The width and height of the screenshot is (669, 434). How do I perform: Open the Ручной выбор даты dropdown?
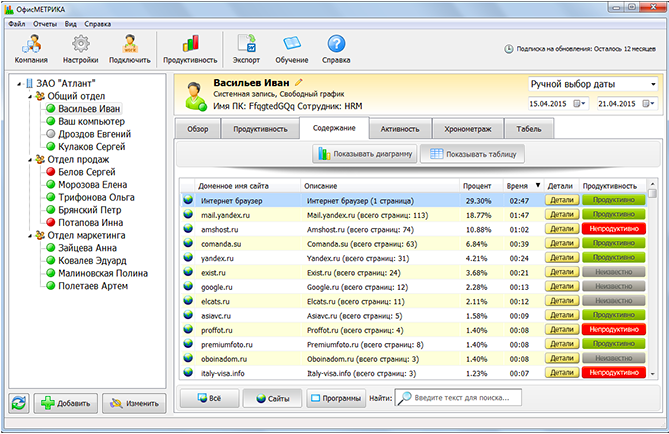pos(591,84)
